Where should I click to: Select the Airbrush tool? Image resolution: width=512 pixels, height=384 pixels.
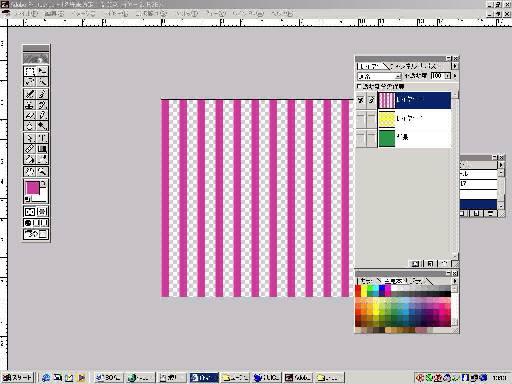pos(30,94)
